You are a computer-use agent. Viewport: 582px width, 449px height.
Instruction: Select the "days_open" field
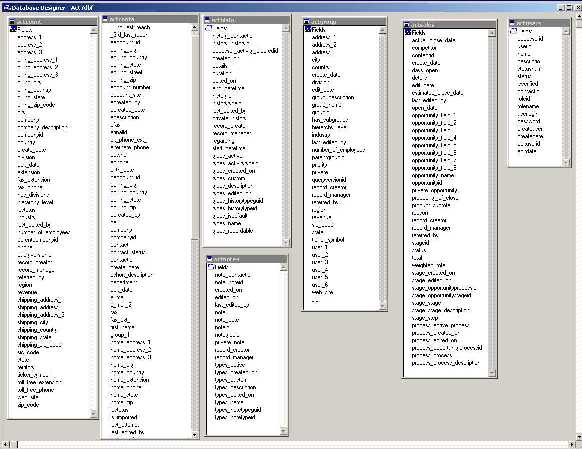tap(425, 70)
